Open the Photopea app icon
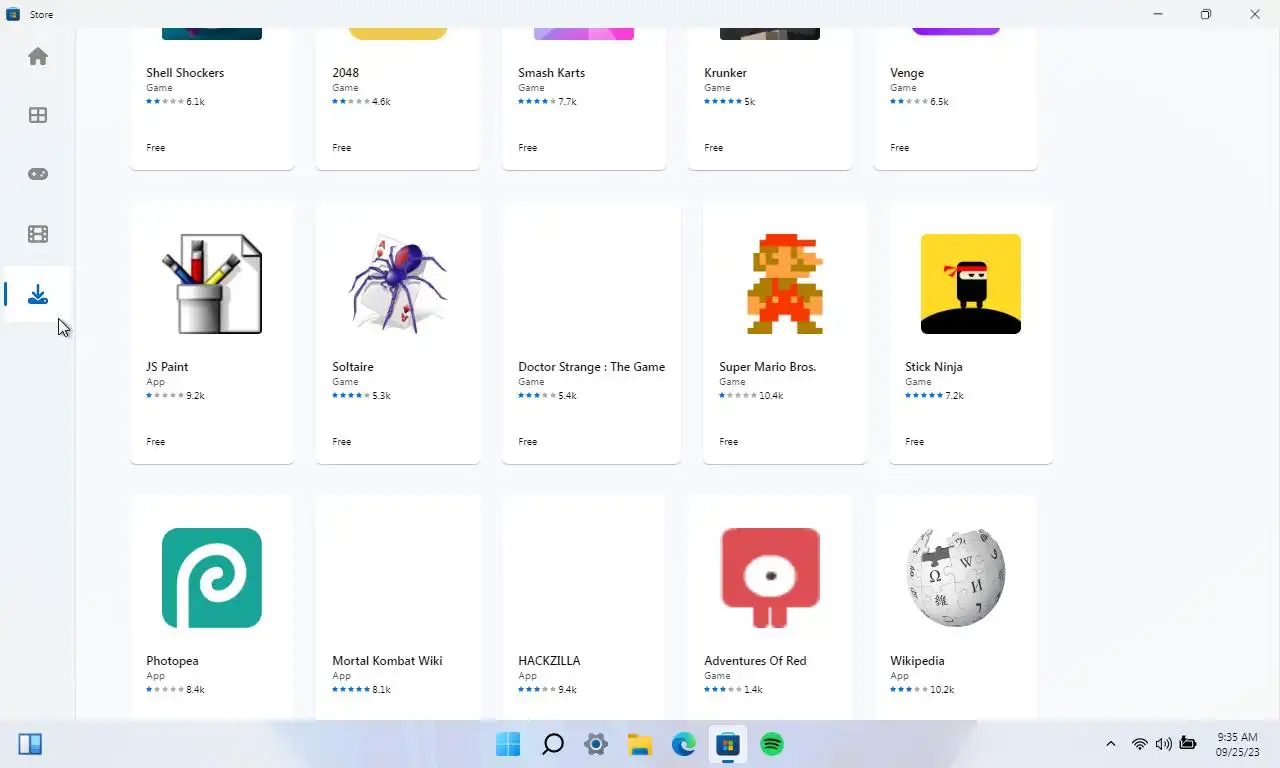The height and width of the screenshot is (768, 1280). point(212,578)
